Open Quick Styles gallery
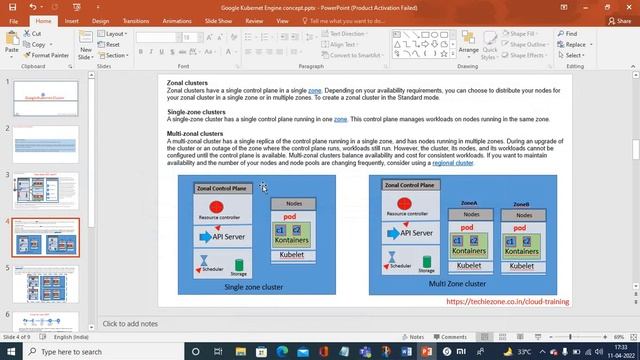640x360 pixels. 489,46
